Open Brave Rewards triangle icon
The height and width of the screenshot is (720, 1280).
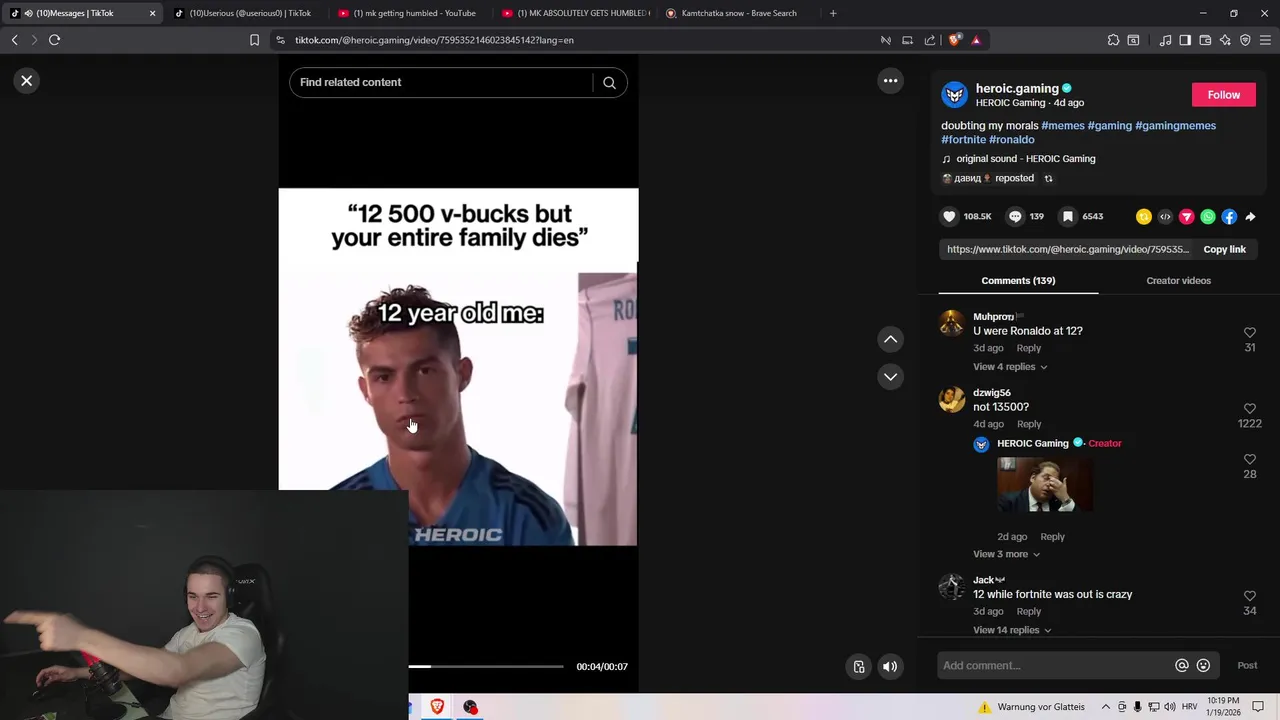976,40
